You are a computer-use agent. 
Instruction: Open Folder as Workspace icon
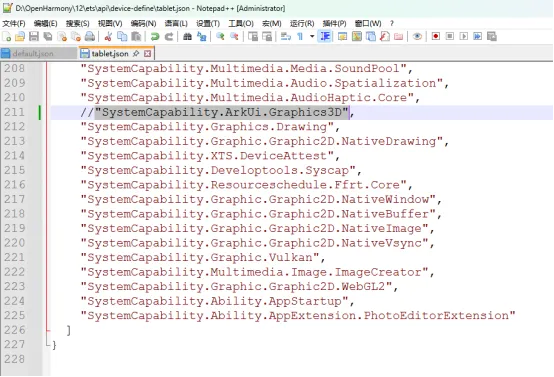pyautogui.click(x=399, y=36)
